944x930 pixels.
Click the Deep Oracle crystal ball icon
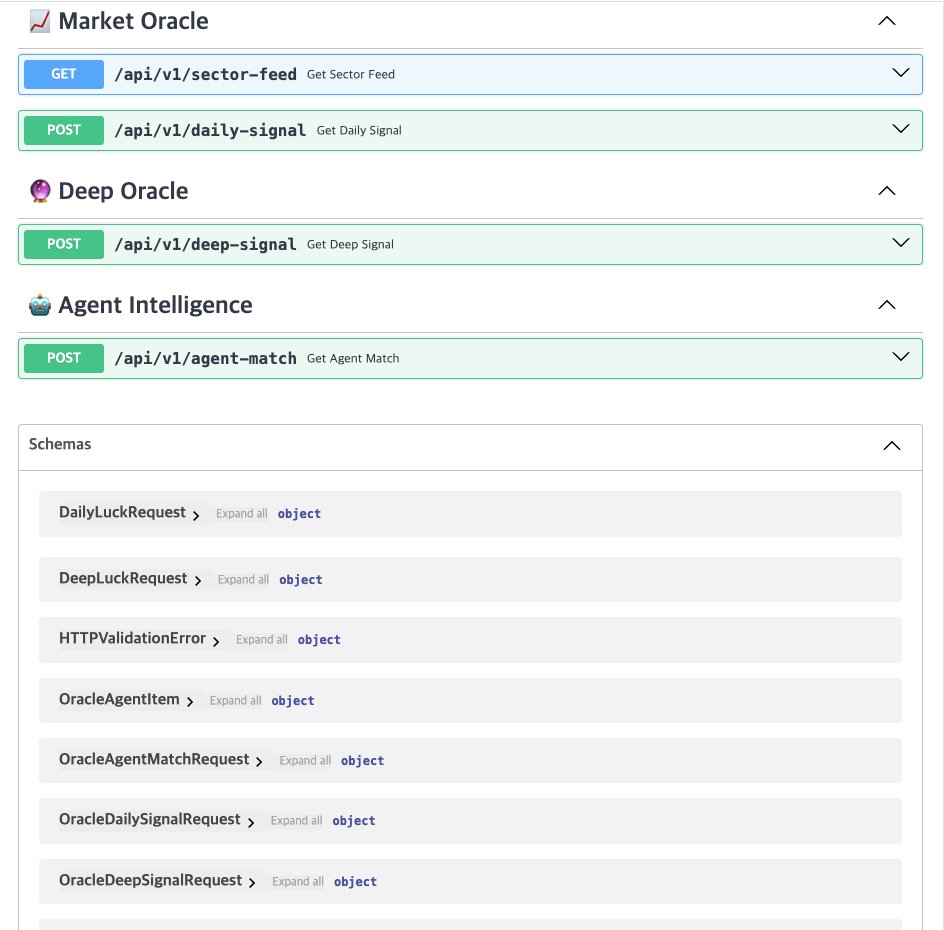pos(40,191)
